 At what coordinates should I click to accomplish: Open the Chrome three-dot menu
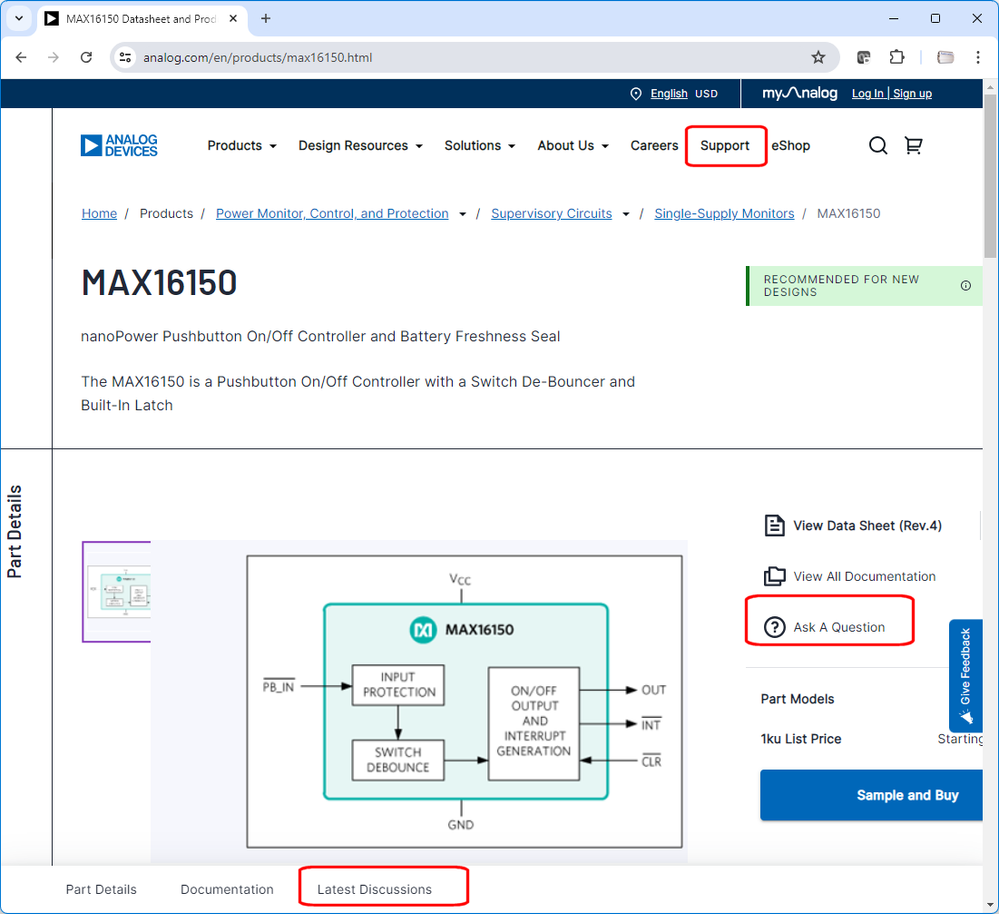[978, 57]
